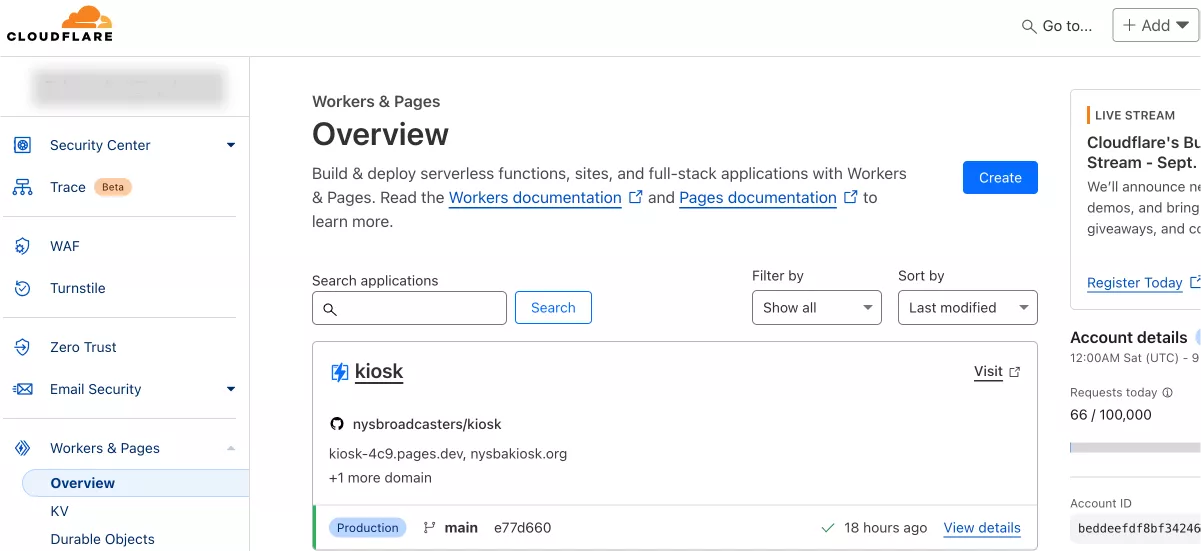Click the WAF shield icon
The height and width of the screenshot is (551, 1201).
pyautogui.click(x=22, y=246)
